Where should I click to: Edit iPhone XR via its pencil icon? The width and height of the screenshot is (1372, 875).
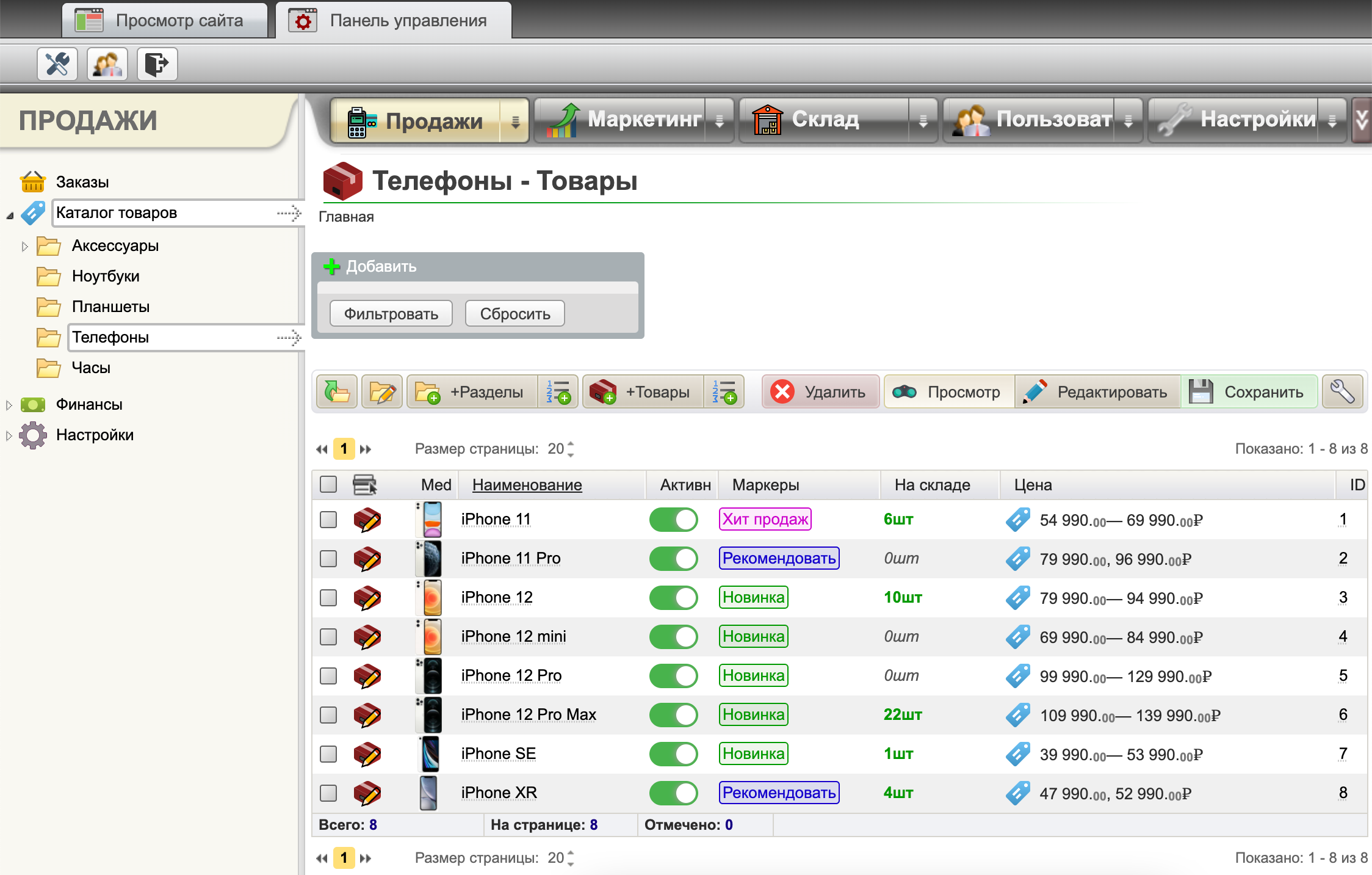[367, 793]
